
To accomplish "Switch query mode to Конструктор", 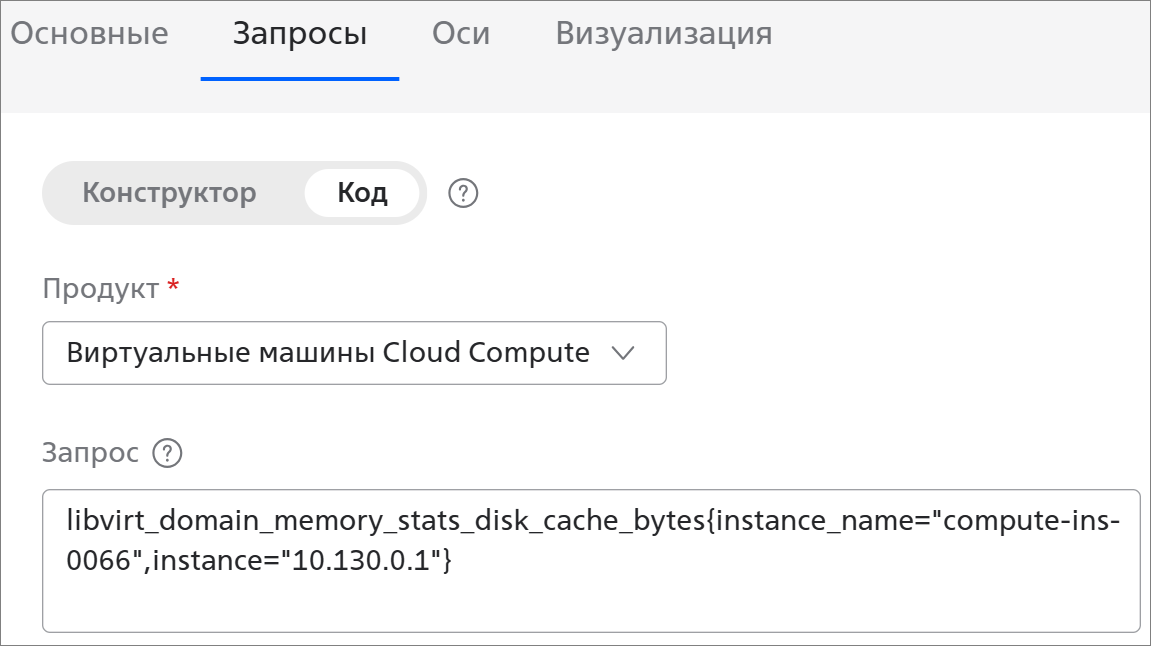I will tap(169, 192).
